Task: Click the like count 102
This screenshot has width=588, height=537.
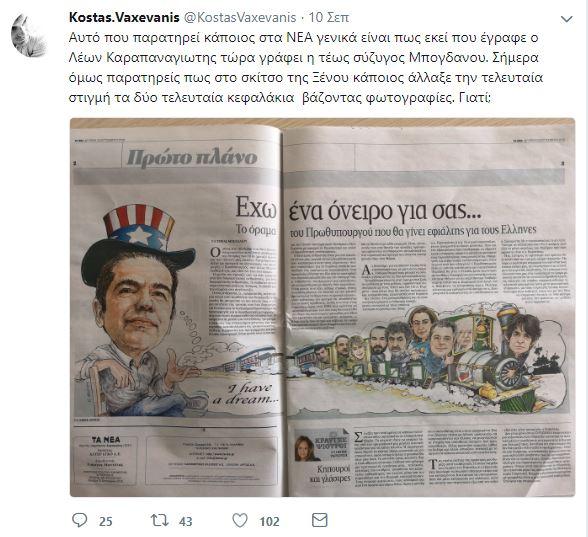Action: (x=269, y=521)
